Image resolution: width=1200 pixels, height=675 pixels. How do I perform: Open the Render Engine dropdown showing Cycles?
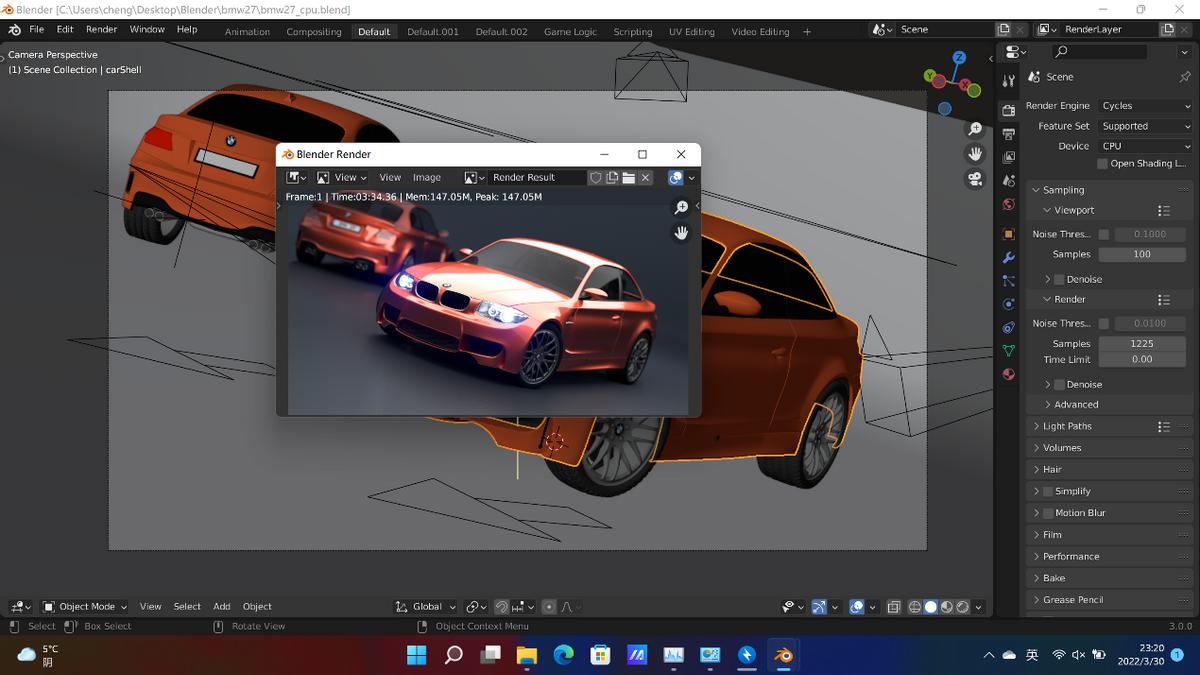(x=1146, y=106)
